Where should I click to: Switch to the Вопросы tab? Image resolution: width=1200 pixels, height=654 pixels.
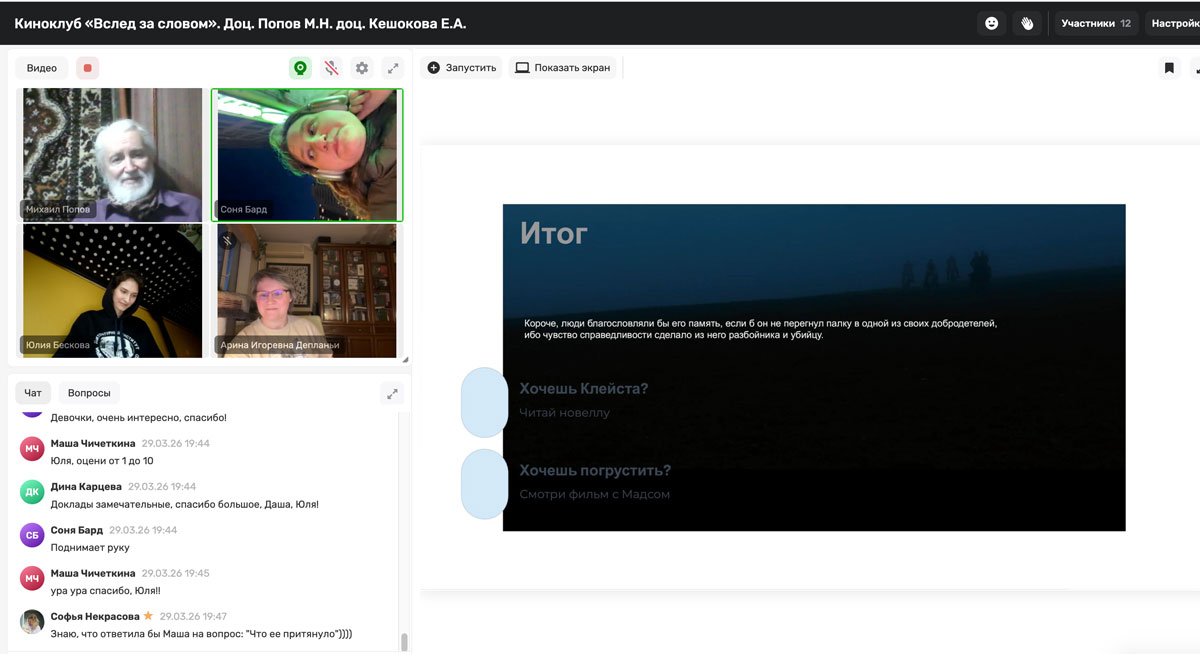pyautogui.click(x=89, y=393)
